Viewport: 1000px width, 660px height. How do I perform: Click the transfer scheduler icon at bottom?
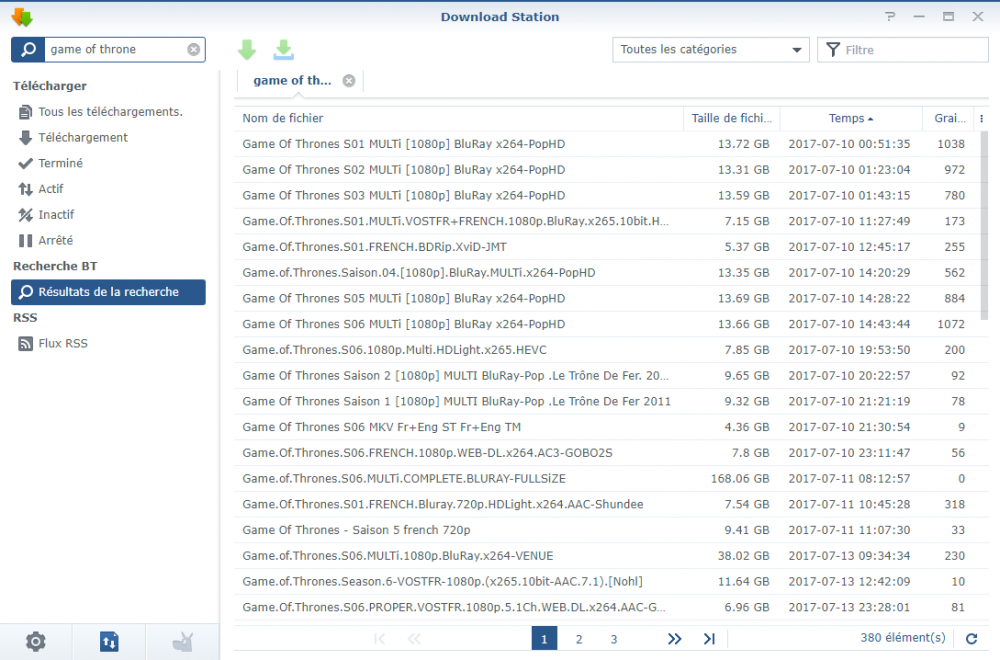109,641
